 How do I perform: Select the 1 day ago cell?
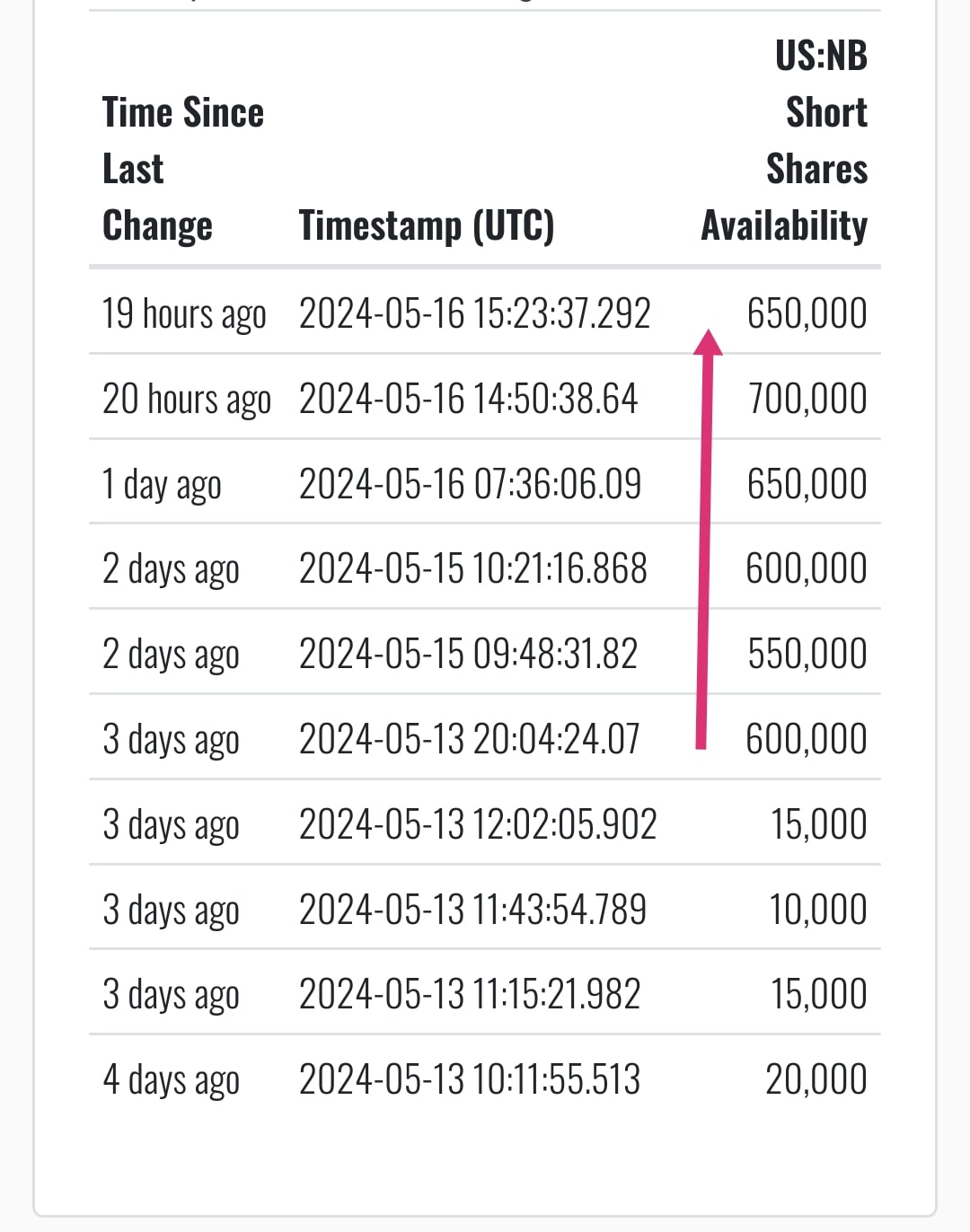point(162,485)
